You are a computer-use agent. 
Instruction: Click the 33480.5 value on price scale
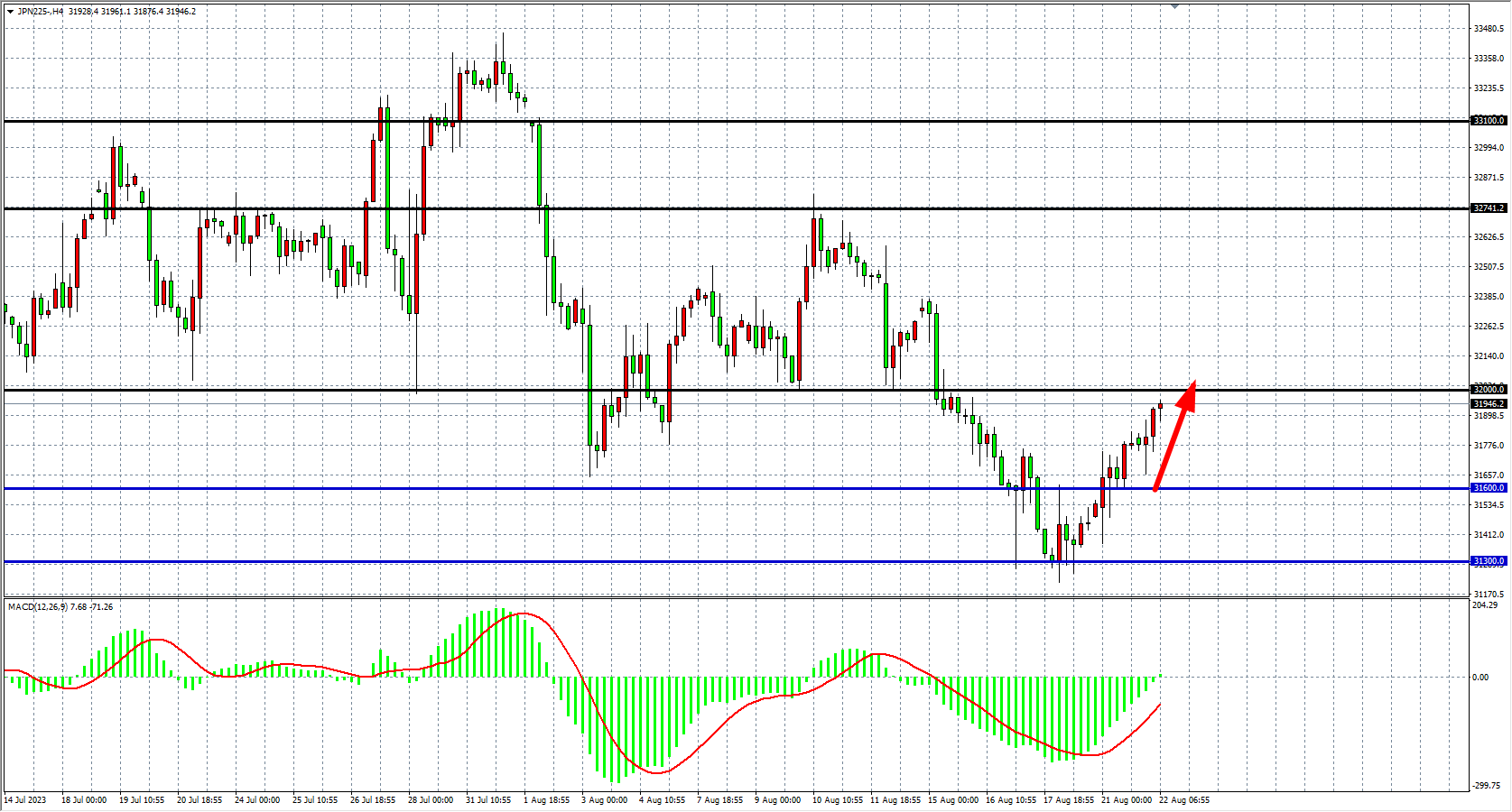(1489, 29)
